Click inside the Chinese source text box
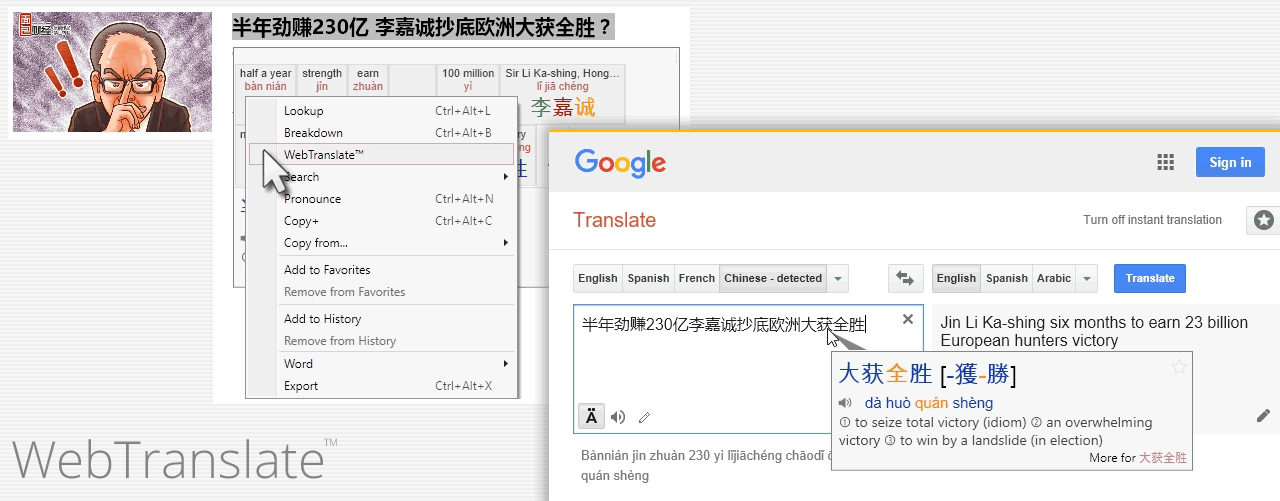Image resolution: width=1280 pixels, height=501 pixels. point(747,368)
